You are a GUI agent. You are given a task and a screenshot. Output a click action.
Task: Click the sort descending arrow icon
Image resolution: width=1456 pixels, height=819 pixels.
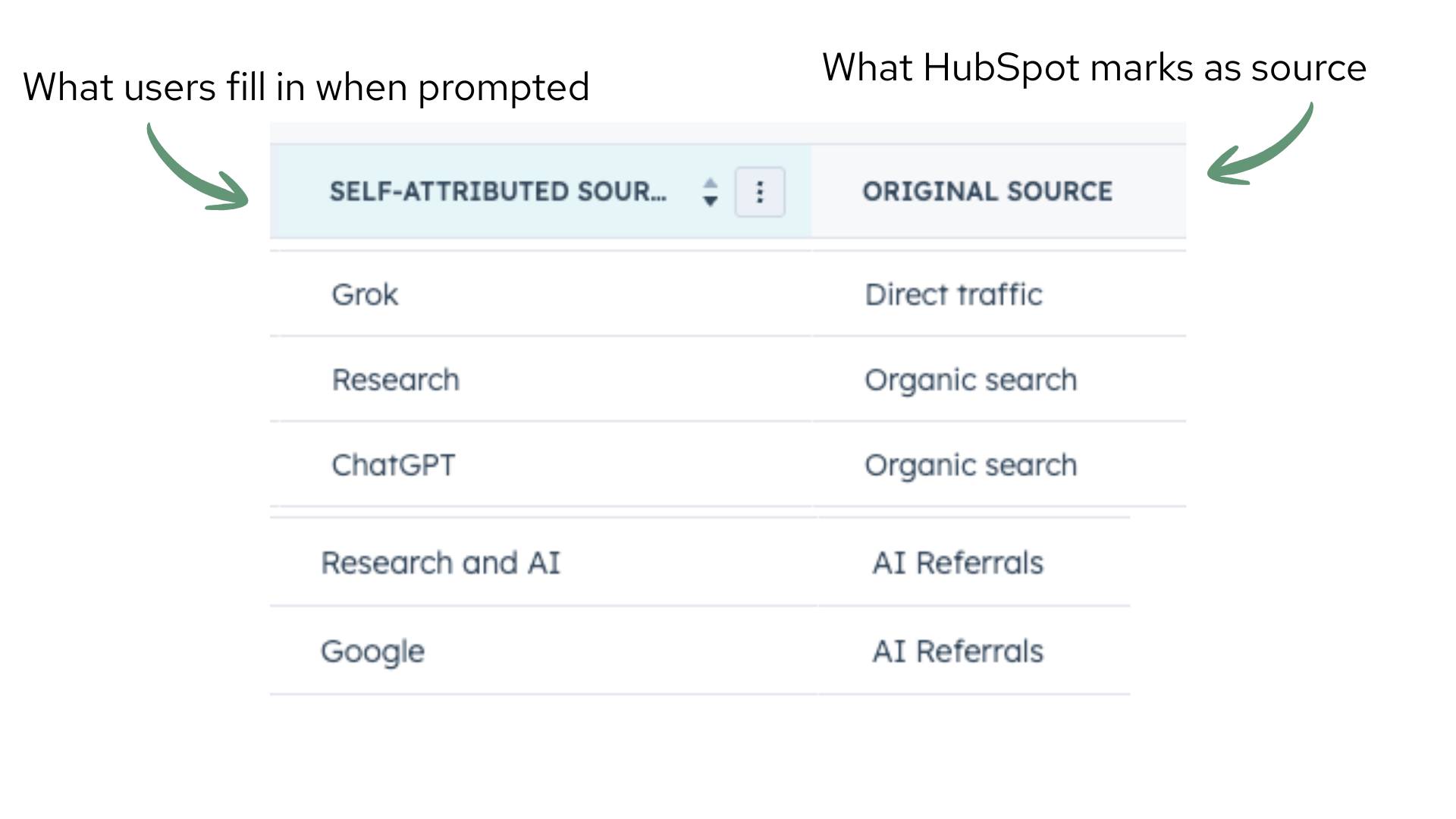click(x=710, y=202)
